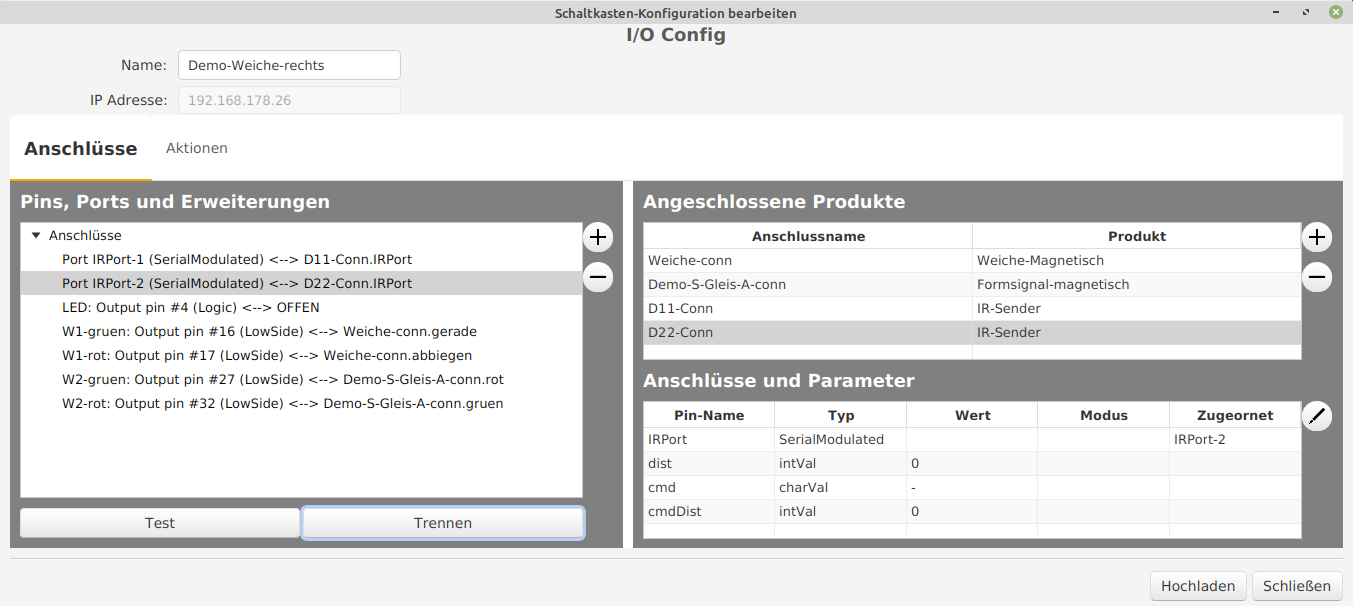1353x606 pixels.
Task: Remove selected product using the minus icon
Action: pyautogui.click(x=1317, y=277)
